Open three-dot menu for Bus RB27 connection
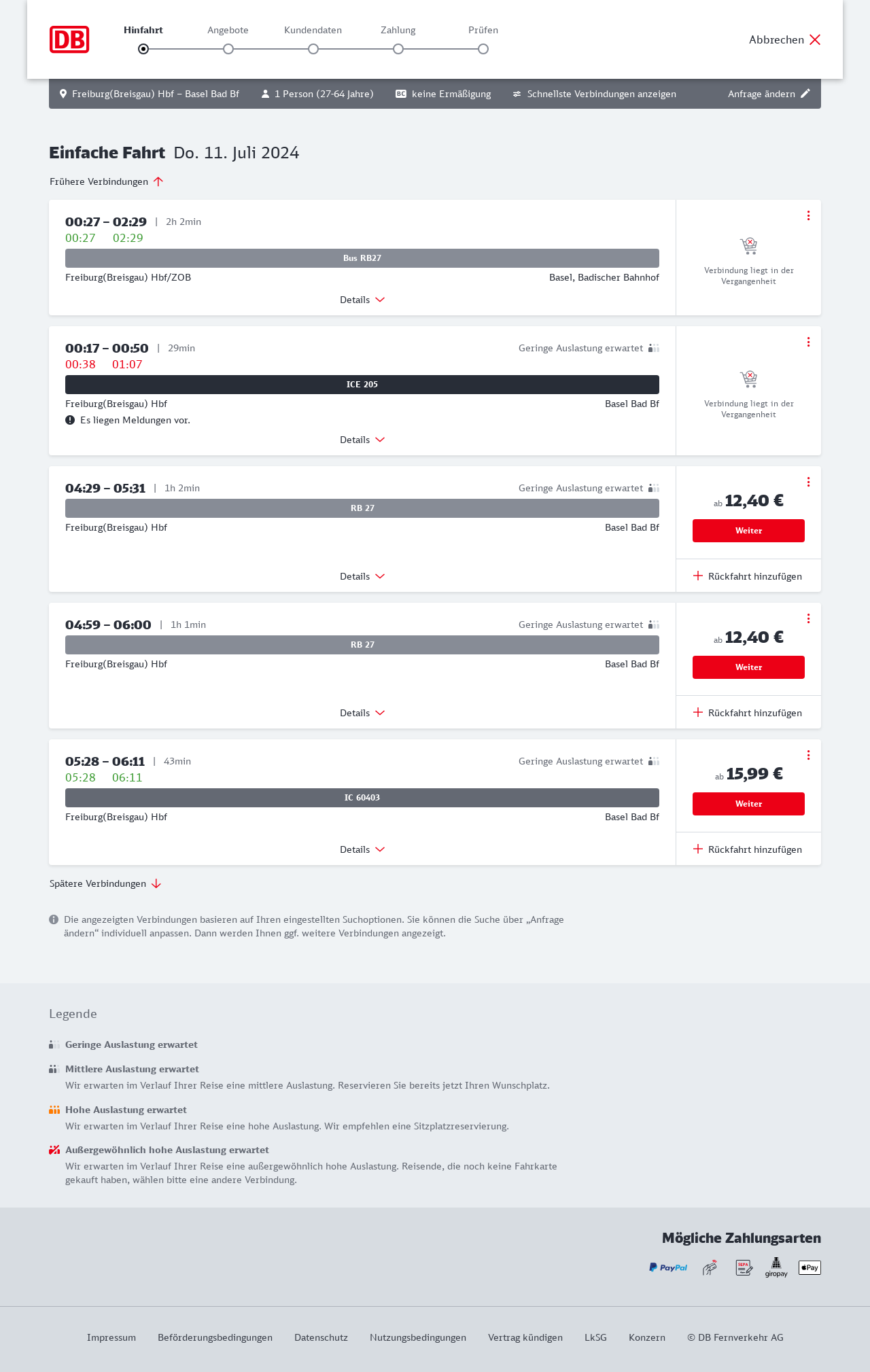Viewport: 870px width, 1372px height. point(808,215)
